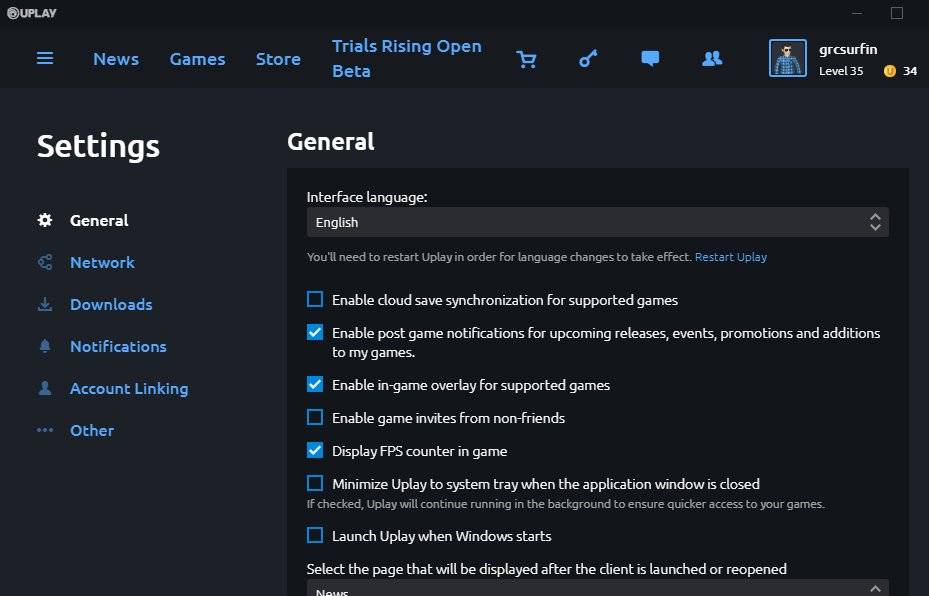The width and height of the screenshot is (929, 596).
Task: Check Launch Uplay when Windows starts
Action: tap(315, 535)
